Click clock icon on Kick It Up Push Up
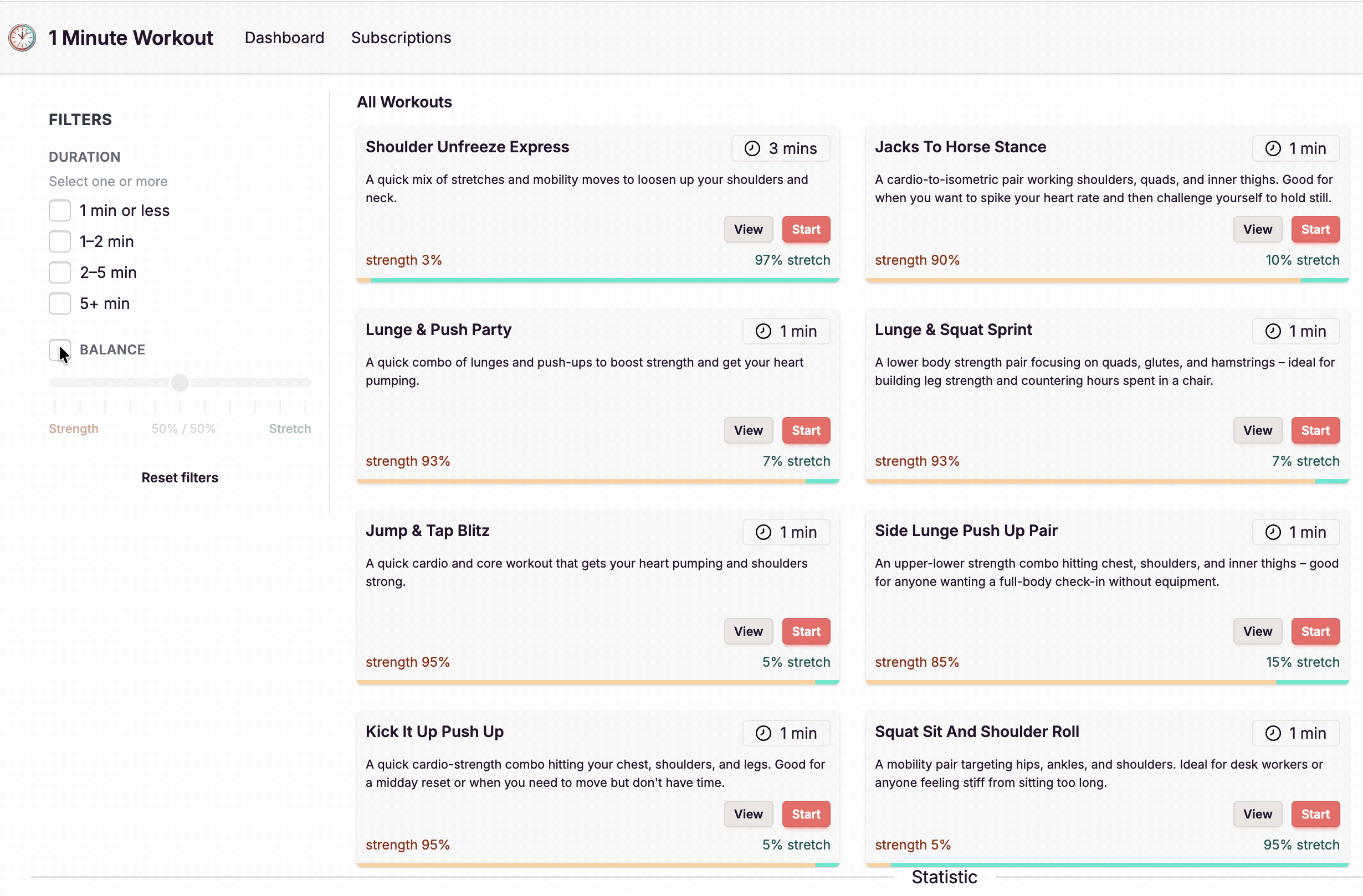This screenshot has height=896, width=1363. [x=763, y=733]
